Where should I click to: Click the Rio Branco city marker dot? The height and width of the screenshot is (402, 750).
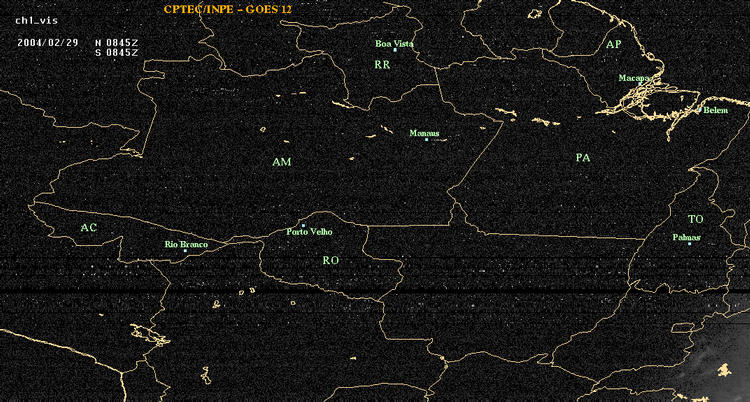click(x=185, y=251)
